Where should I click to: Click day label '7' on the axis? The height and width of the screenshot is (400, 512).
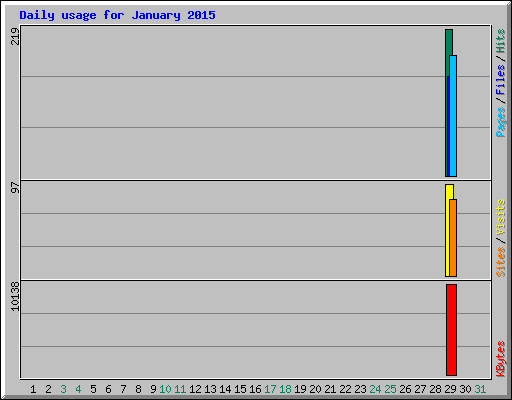coord(123,389)
